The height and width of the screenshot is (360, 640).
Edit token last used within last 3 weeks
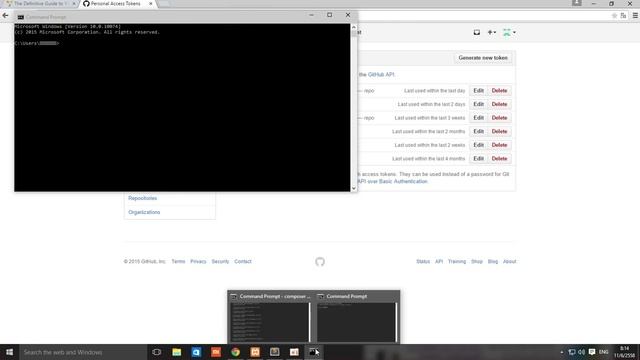pos(478,118)
